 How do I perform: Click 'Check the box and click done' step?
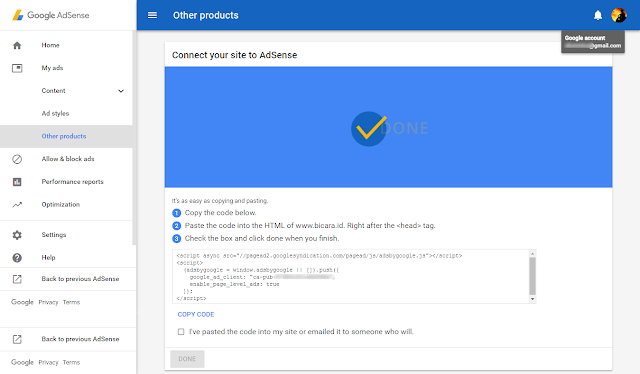coord(262,238)
